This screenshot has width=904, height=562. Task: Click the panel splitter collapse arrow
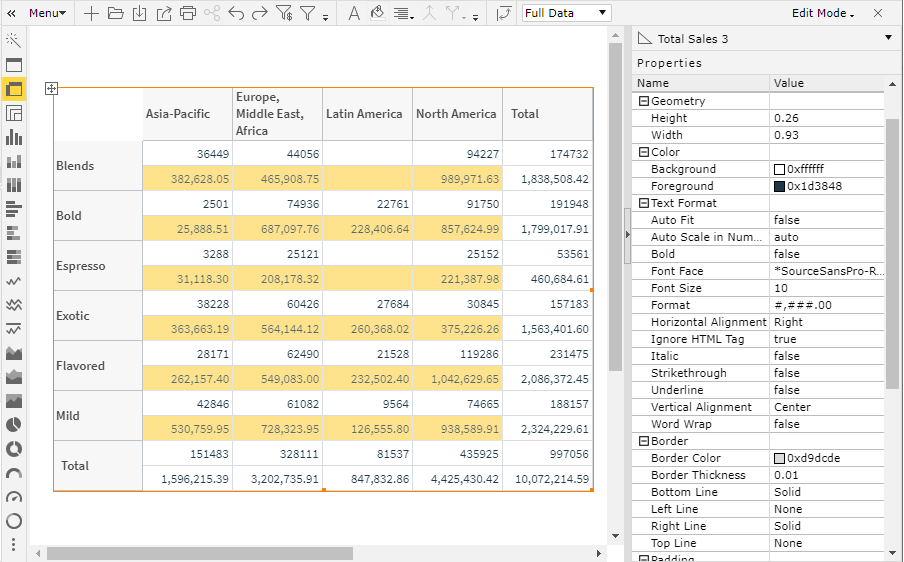[628, 235]
